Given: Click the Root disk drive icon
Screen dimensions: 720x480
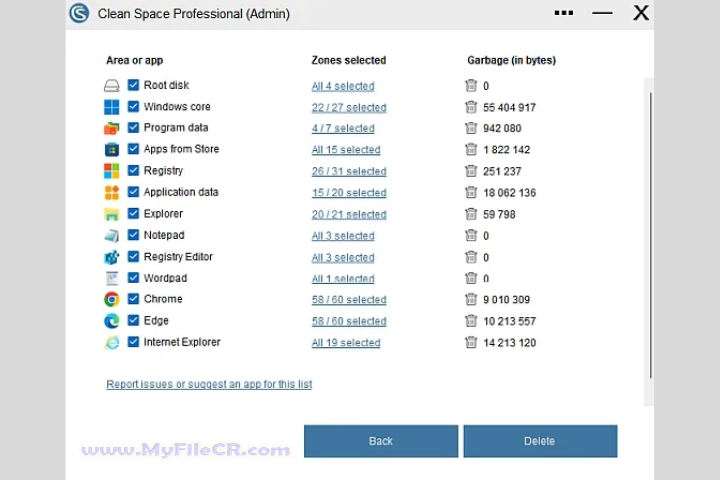Looking at the screenshot, I should click(x=112, y=85).
